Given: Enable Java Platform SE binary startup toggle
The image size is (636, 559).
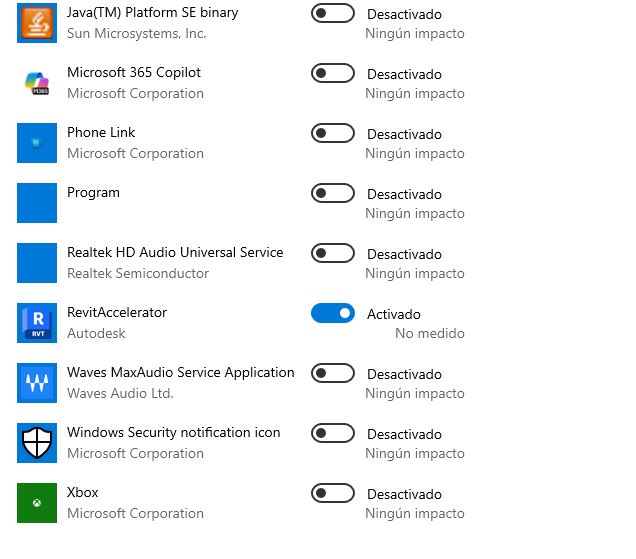Looking at the screenshot, I should [x=333, y=14].
